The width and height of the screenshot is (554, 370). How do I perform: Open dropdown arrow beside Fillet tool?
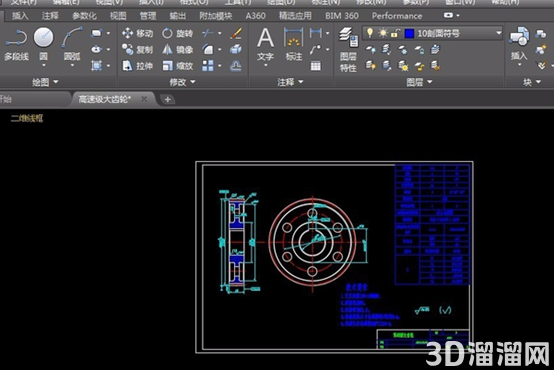(x=219, y=49)
